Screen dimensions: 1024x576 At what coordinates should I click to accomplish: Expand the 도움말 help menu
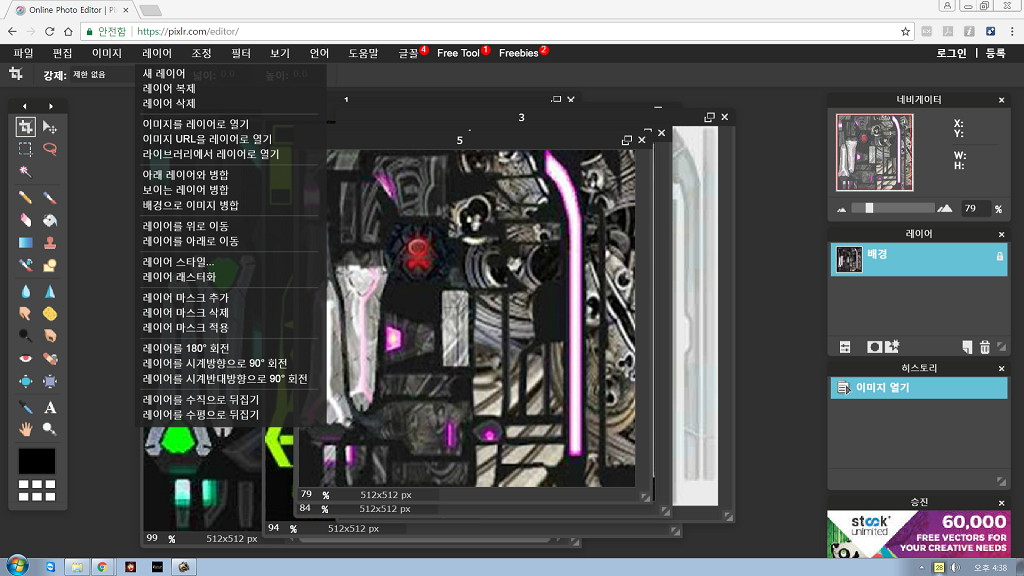363,53
